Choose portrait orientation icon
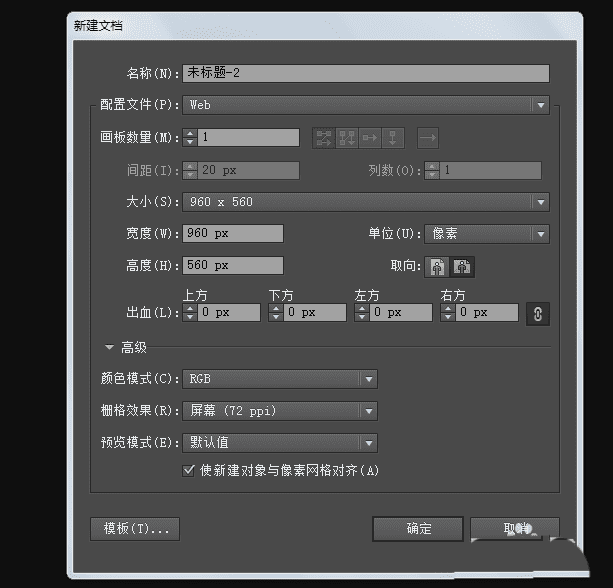Viewport: 613px width, 588px height. [437, 267]
